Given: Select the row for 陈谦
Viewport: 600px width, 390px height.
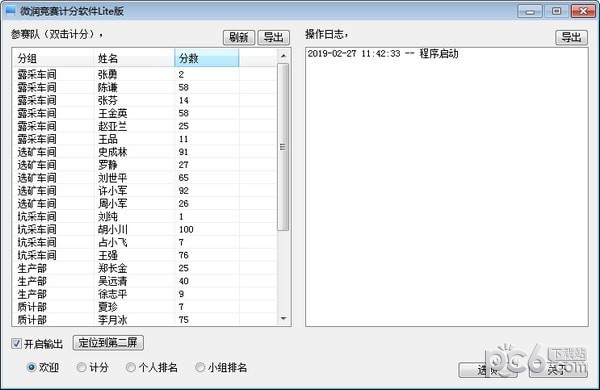Looking at the screenshot, I should pyautogui.click(x=145, y=87).
